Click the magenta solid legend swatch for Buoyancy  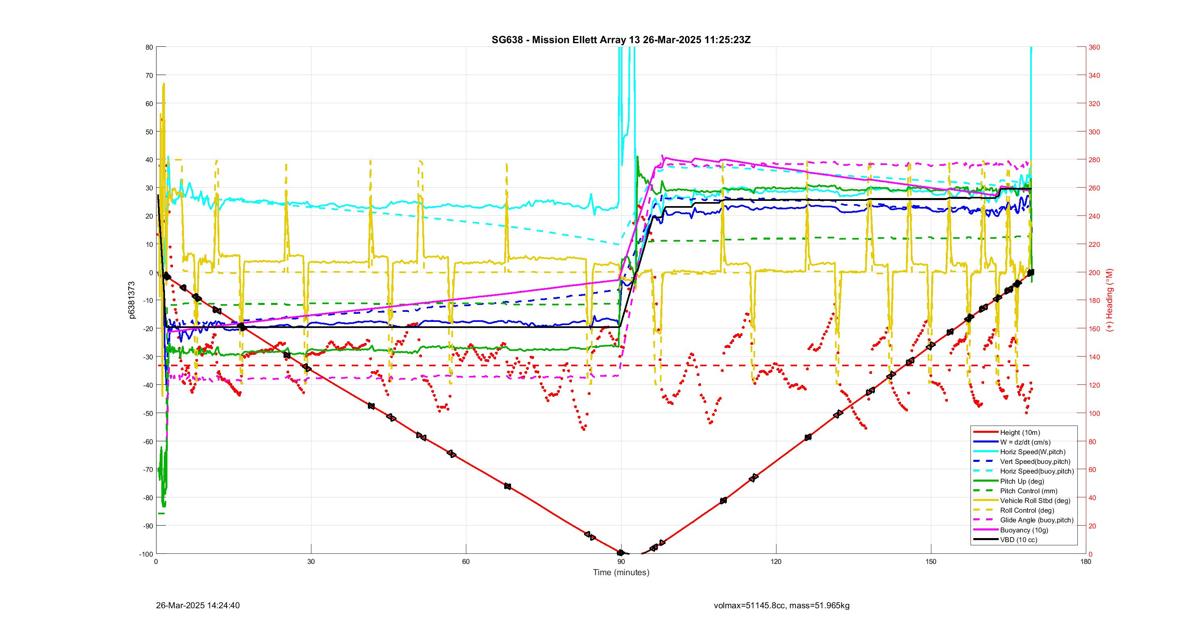[984, 530]
